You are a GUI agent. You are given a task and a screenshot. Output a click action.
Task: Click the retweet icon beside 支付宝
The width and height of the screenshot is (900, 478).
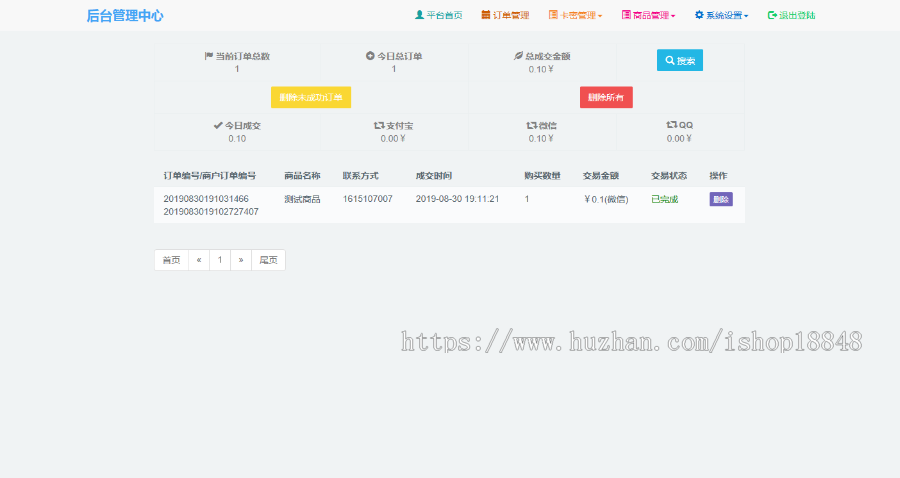[379, 125]
